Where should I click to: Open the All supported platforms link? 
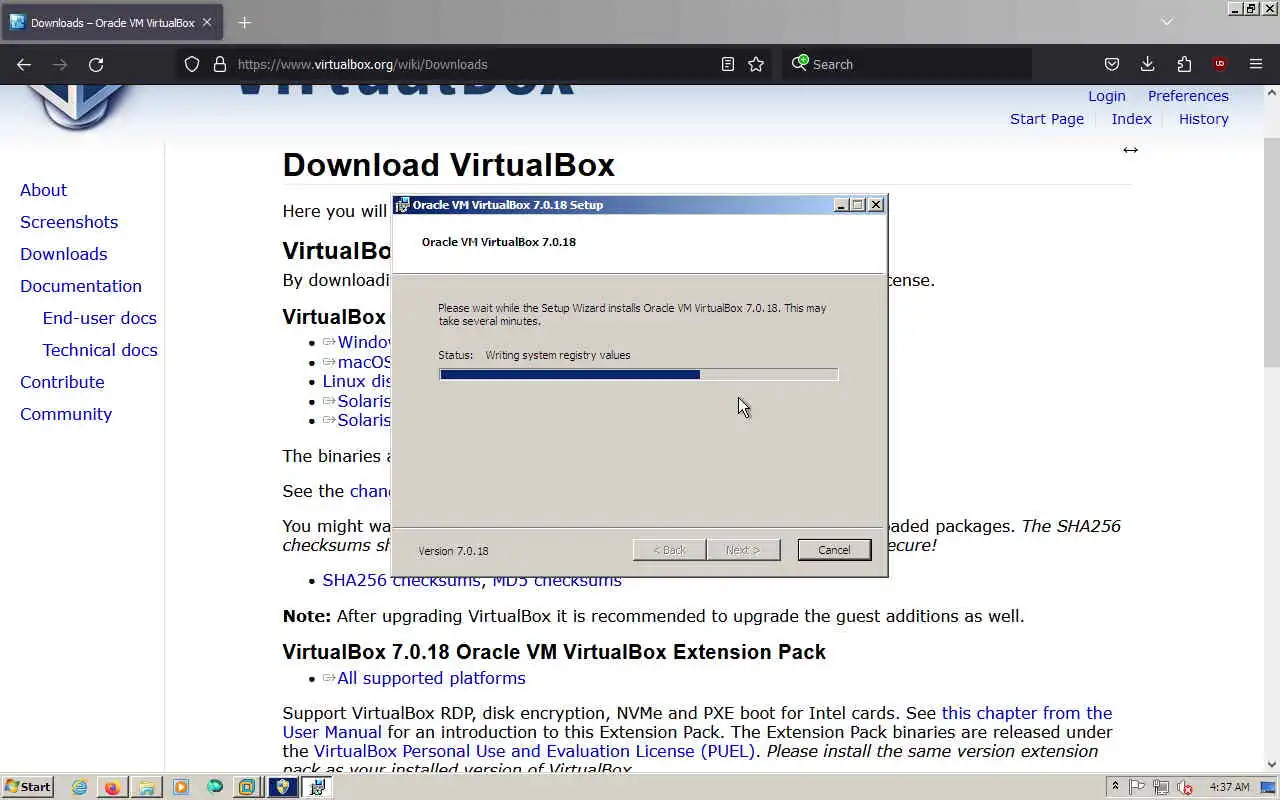(x=431, y=678)
